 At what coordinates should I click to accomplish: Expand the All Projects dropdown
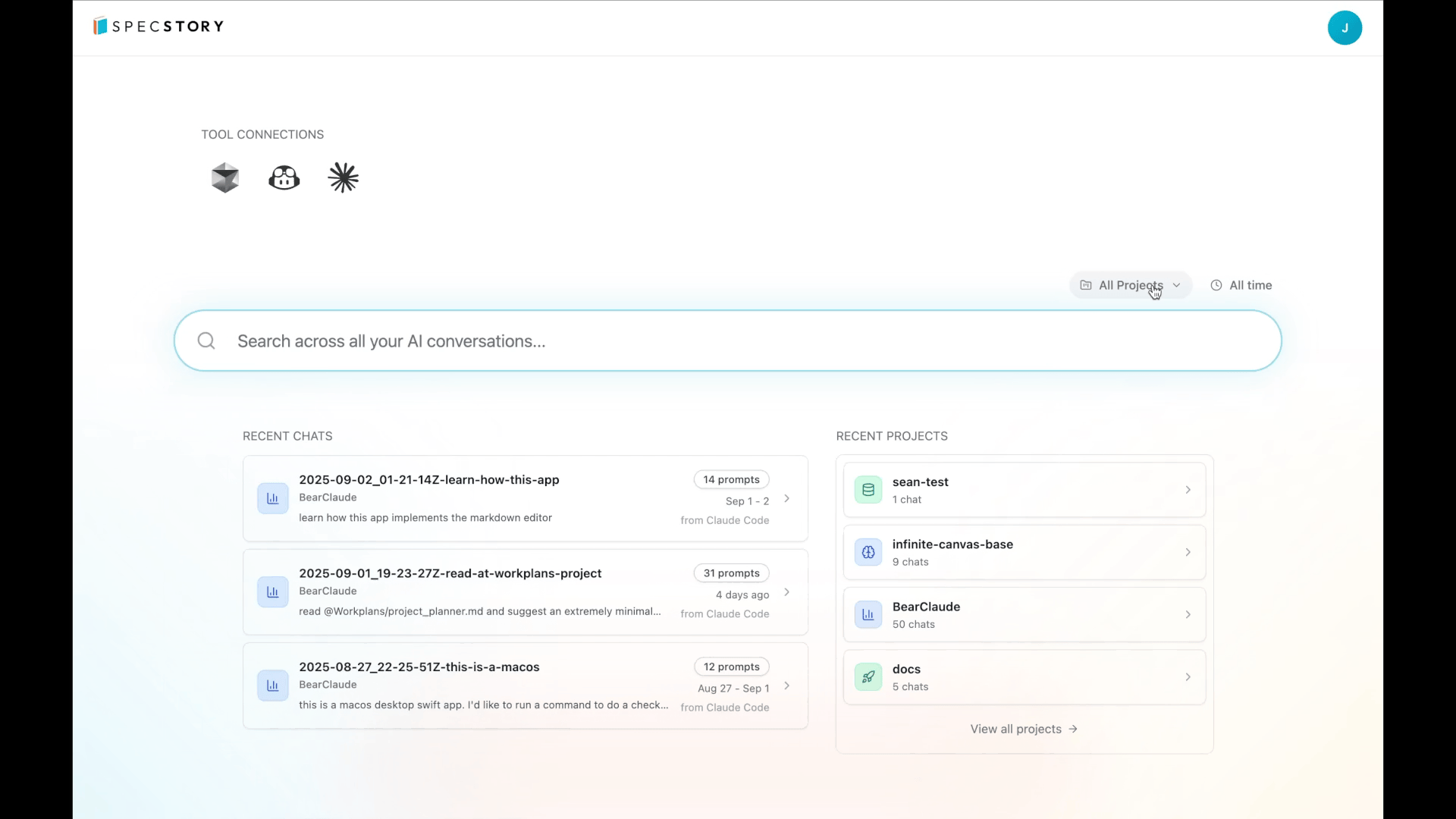(1176, 284)
